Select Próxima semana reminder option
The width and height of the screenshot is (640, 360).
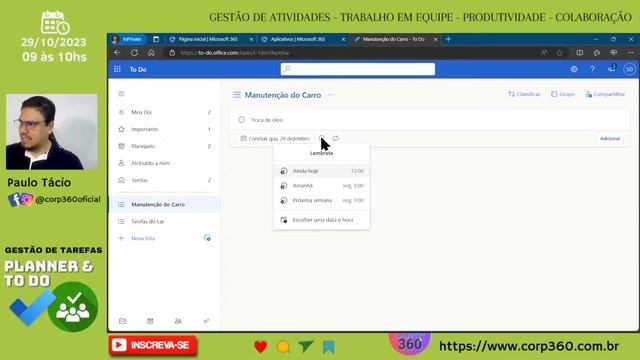tap(322, 200)
